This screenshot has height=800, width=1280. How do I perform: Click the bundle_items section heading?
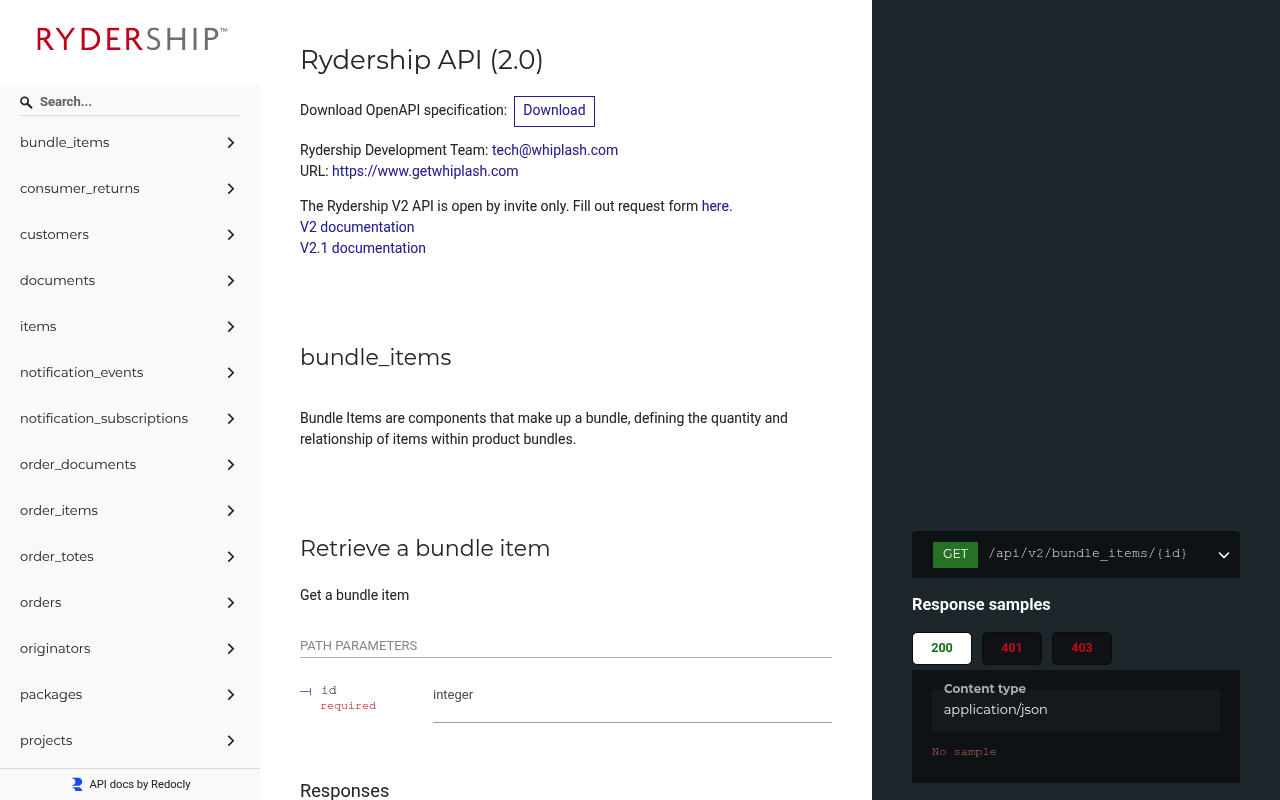[x=376, y=358]
